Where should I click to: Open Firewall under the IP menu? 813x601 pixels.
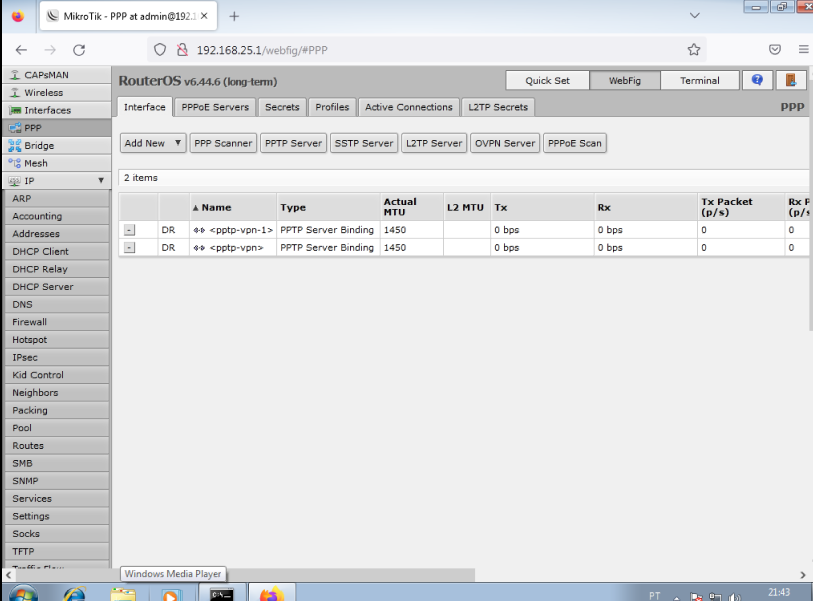(x=57, y=322)
